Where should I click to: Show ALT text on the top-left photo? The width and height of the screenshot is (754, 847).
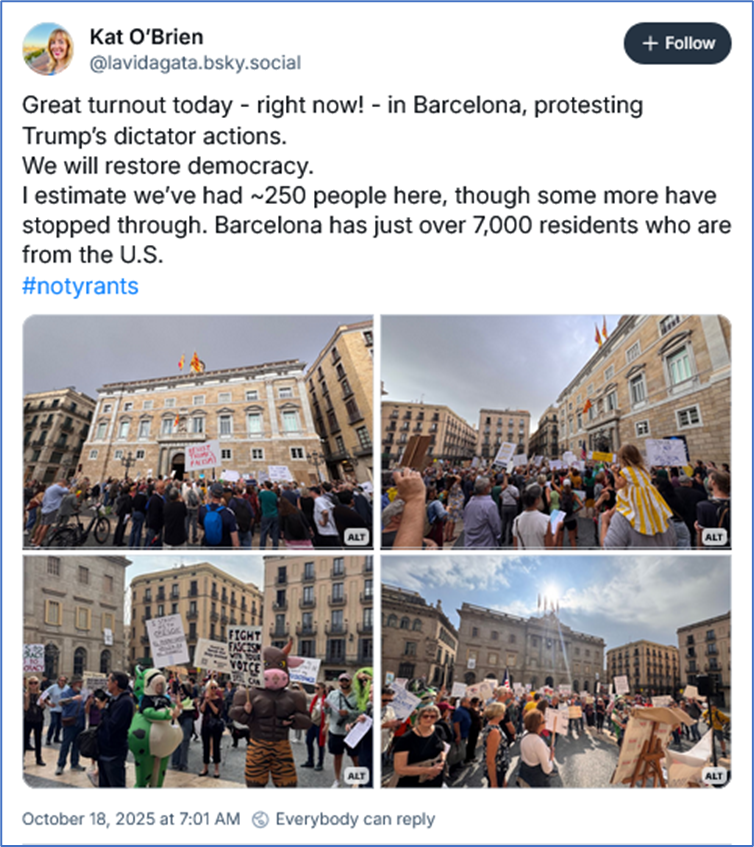(x=356, y=536)
